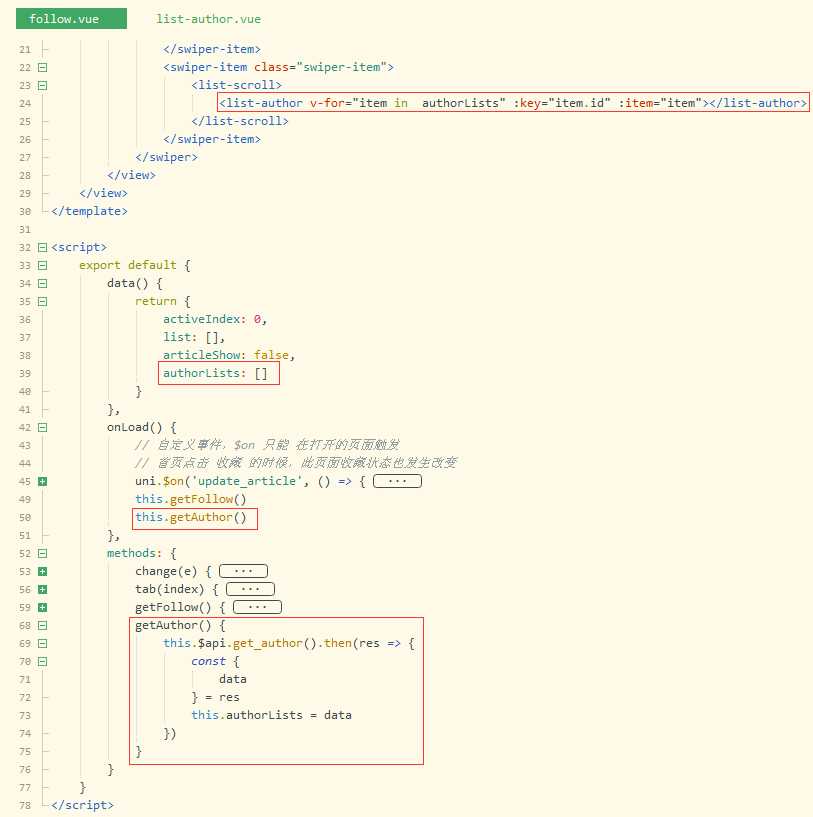
Task: Click line number 31 in the gutter
Action: [25, 230]
